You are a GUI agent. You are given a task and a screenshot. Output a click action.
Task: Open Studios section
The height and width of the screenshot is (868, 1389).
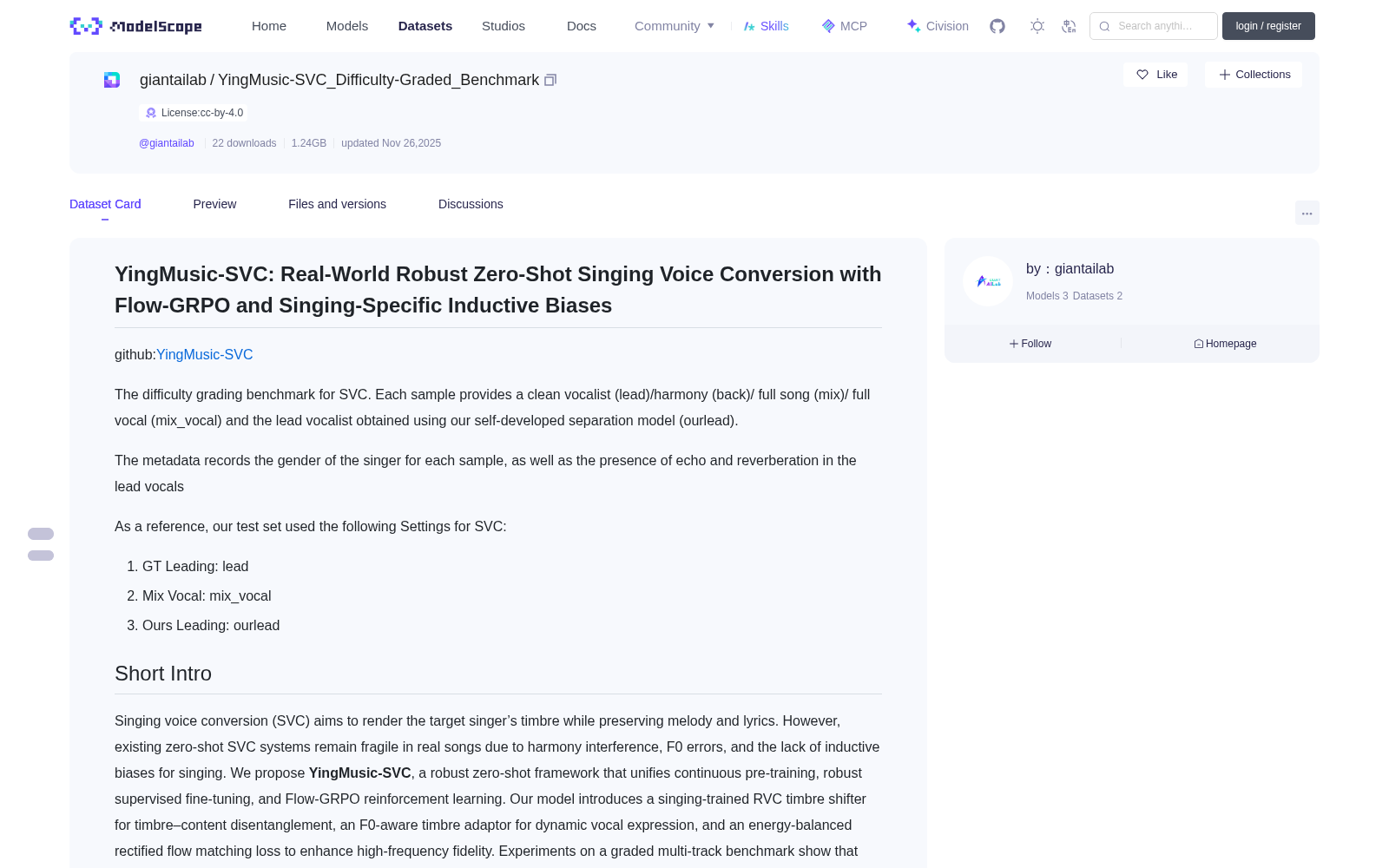(x=504, y=26)
